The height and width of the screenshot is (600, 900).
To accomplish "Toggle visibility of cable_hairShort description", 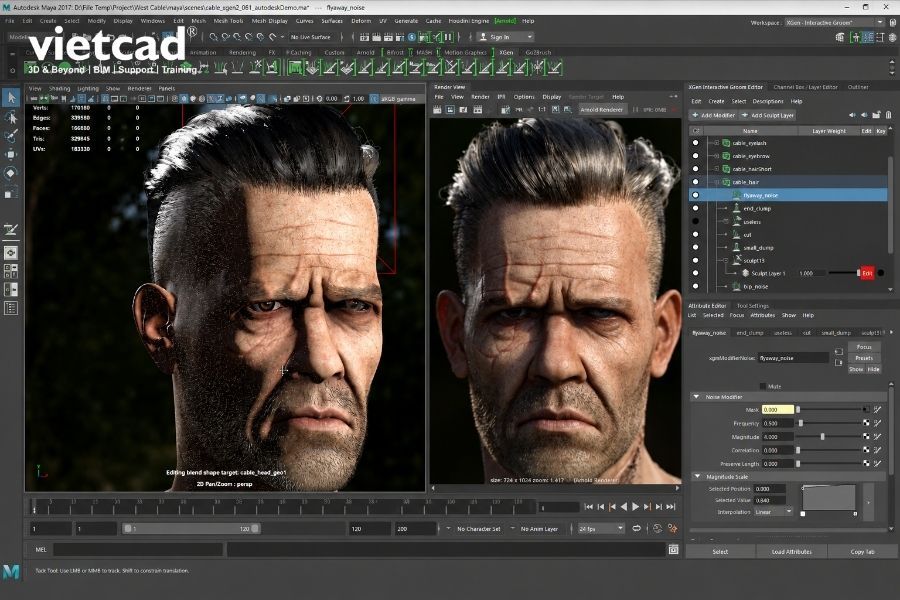I will coord(696,169).
